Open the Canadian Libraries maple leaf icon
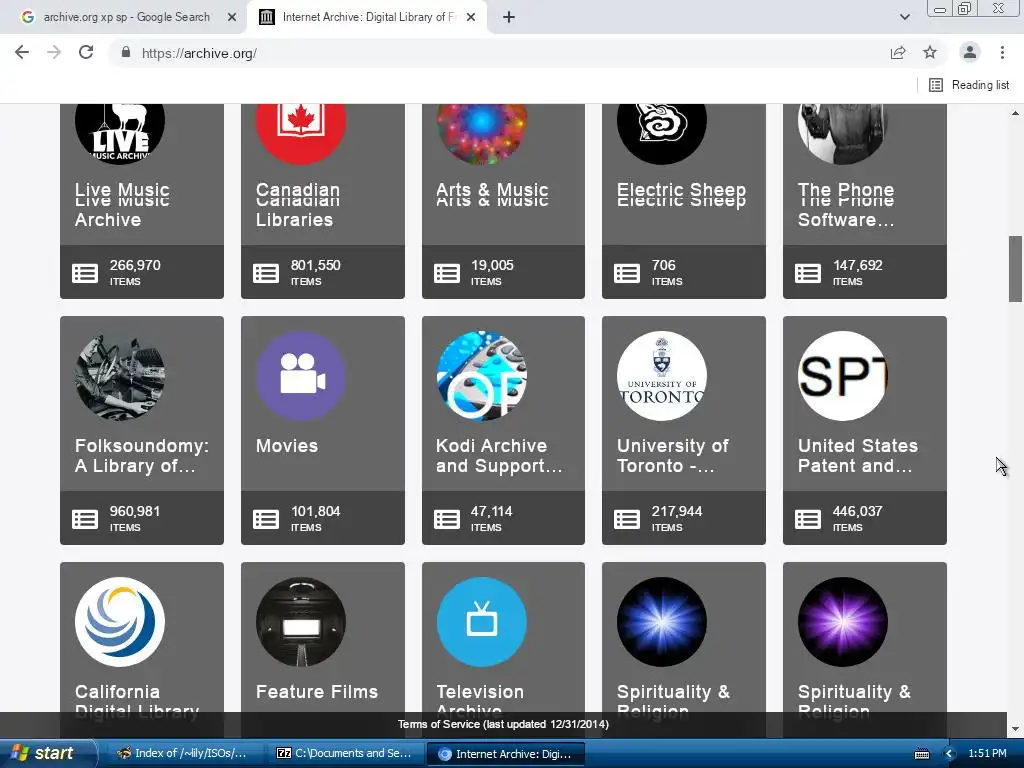1024x768 pixels. pyautogui.click(x=300, y=134)
